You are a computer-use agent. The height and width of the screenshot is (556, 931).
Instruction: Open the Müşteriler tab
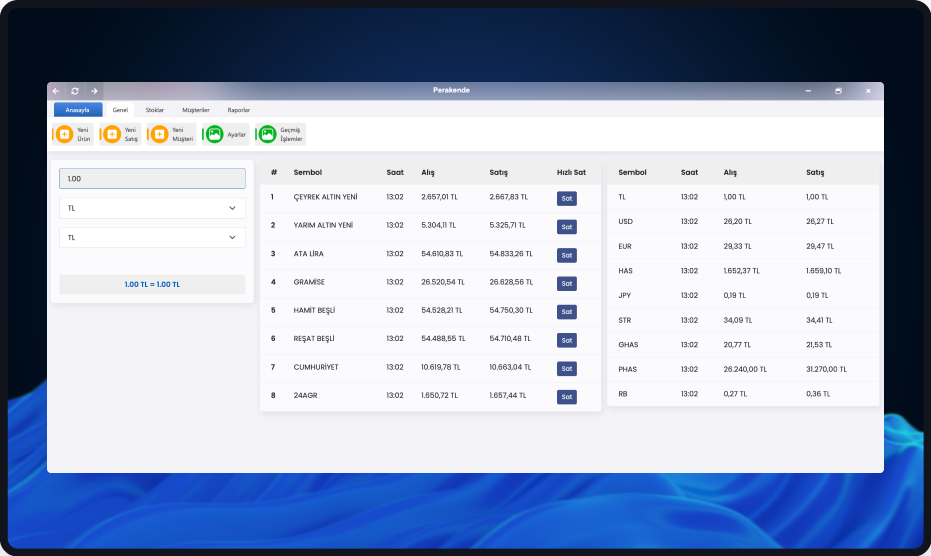click(x=196, y=110)
